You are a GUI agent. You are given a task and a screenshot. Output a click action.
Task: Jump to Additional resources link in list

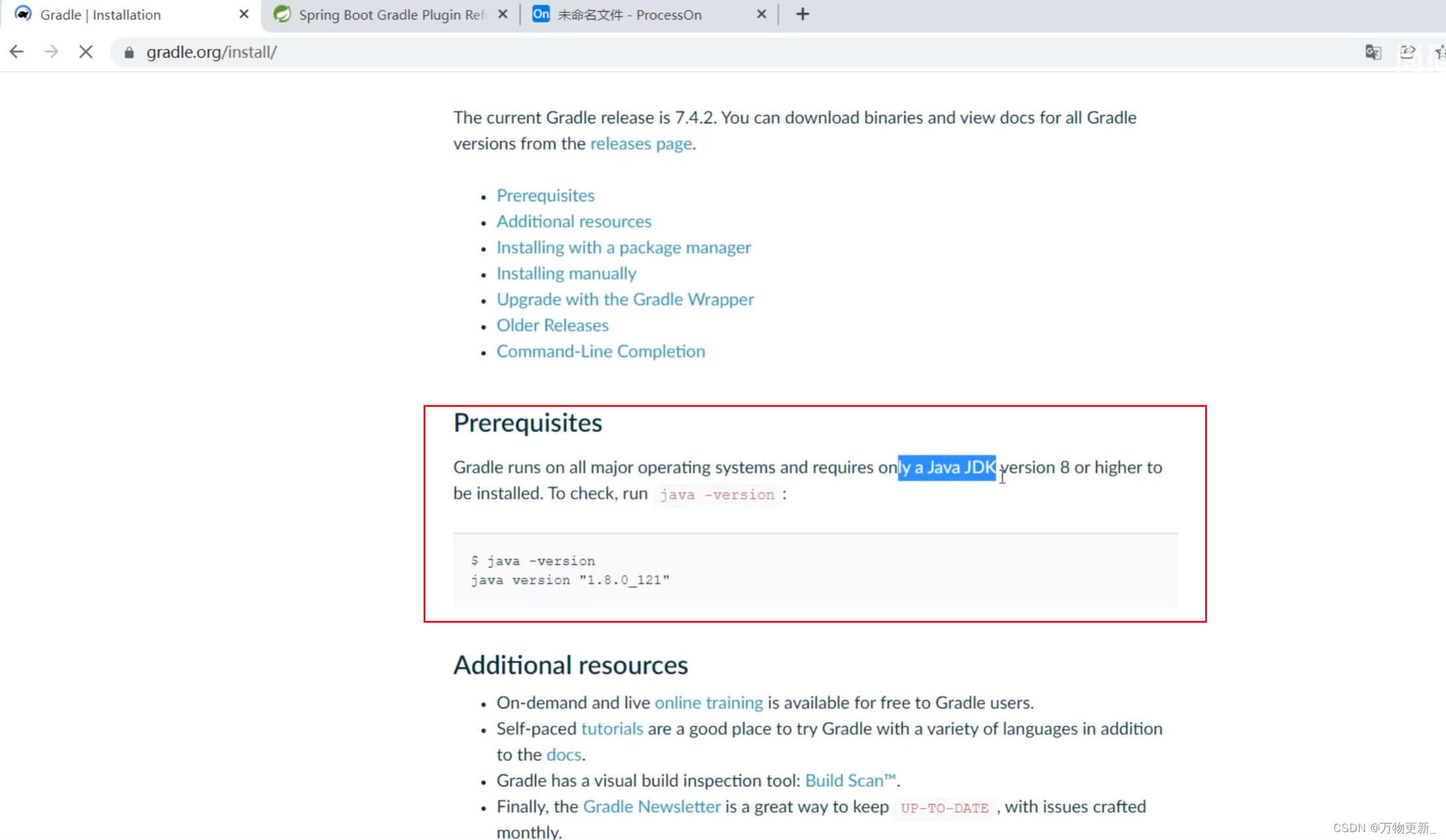tap(573, 222)
